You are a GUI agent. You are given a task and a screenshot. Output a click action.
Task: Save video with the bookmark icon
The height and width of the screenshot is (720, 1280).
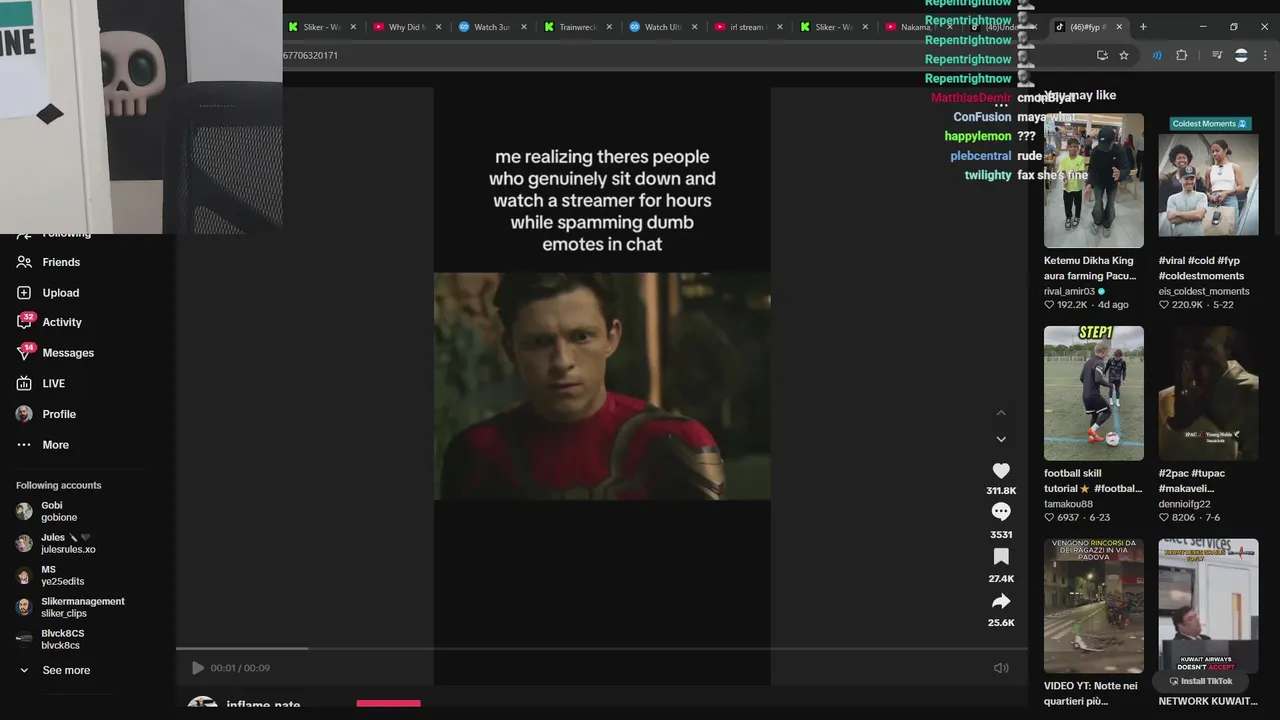tap(1001, 557)
